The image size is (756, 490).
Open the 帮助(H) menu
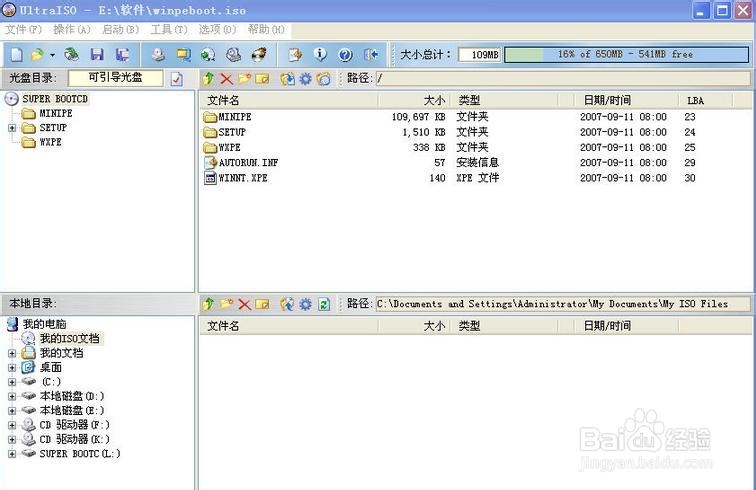point(266,29)
